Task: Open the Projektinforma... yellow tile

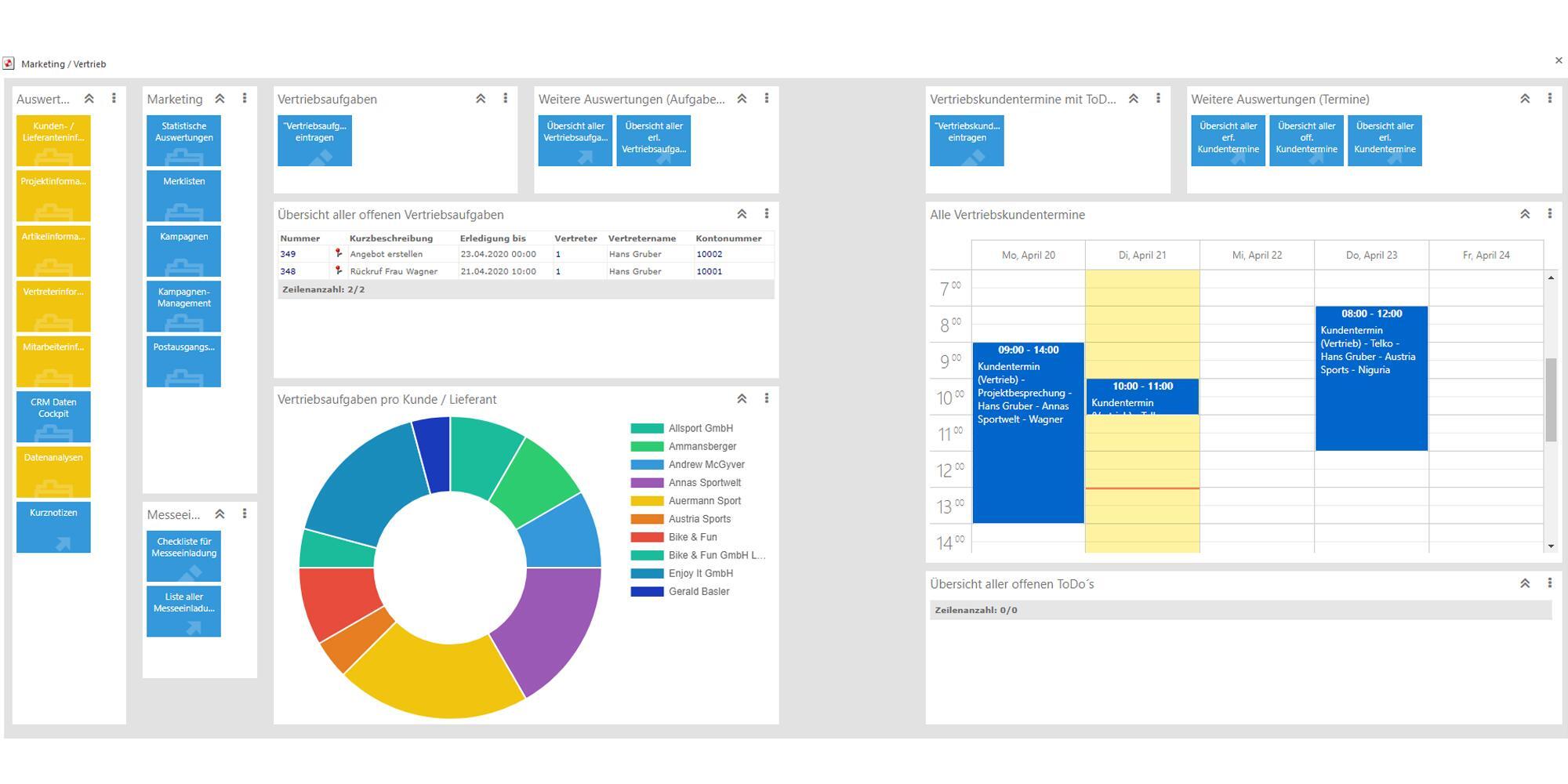Action: click(53, 196)
